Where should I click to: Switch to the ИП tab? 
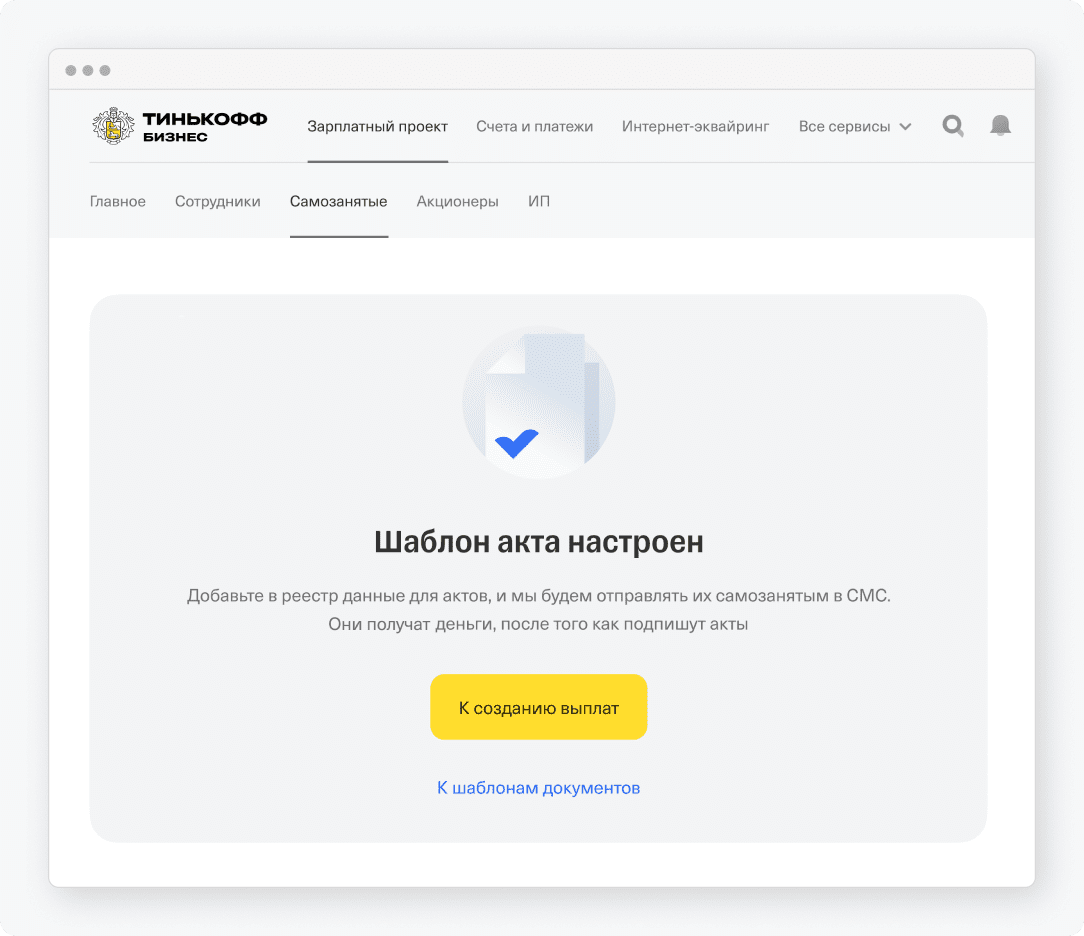pyautogui.click(x=539, y=201)
